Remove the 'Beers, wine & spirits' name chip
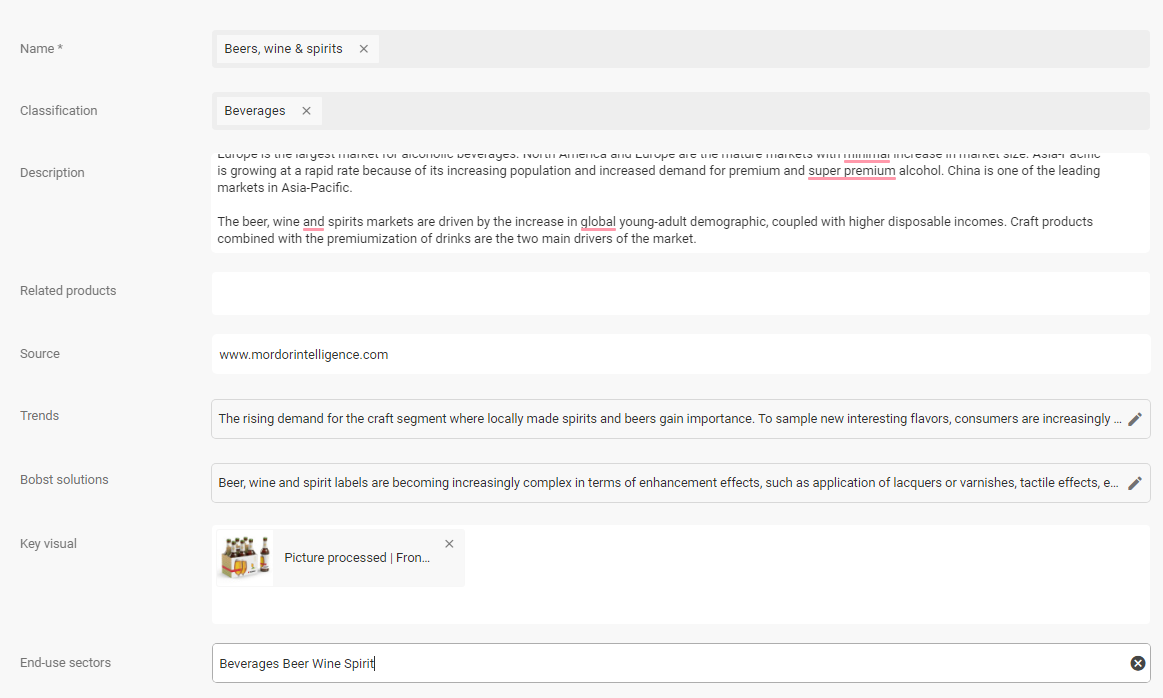1163x698 pixels. coord(364,49)
